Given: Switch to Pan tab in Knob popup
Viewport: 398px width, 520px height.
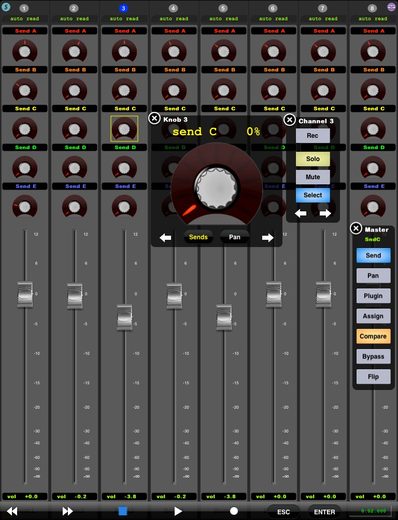Looking at the screenshot, I should tap(234, 237).
